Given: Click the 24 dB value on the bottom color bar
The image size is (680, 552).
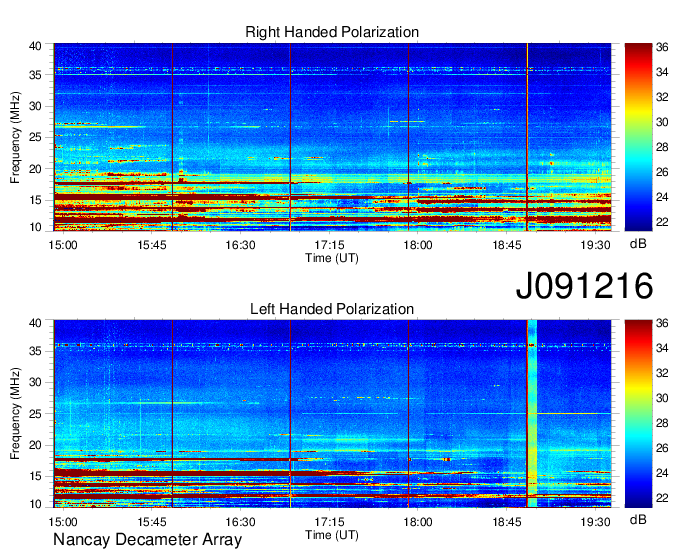Looking at the screenshot, I should (x=662, y=473).
